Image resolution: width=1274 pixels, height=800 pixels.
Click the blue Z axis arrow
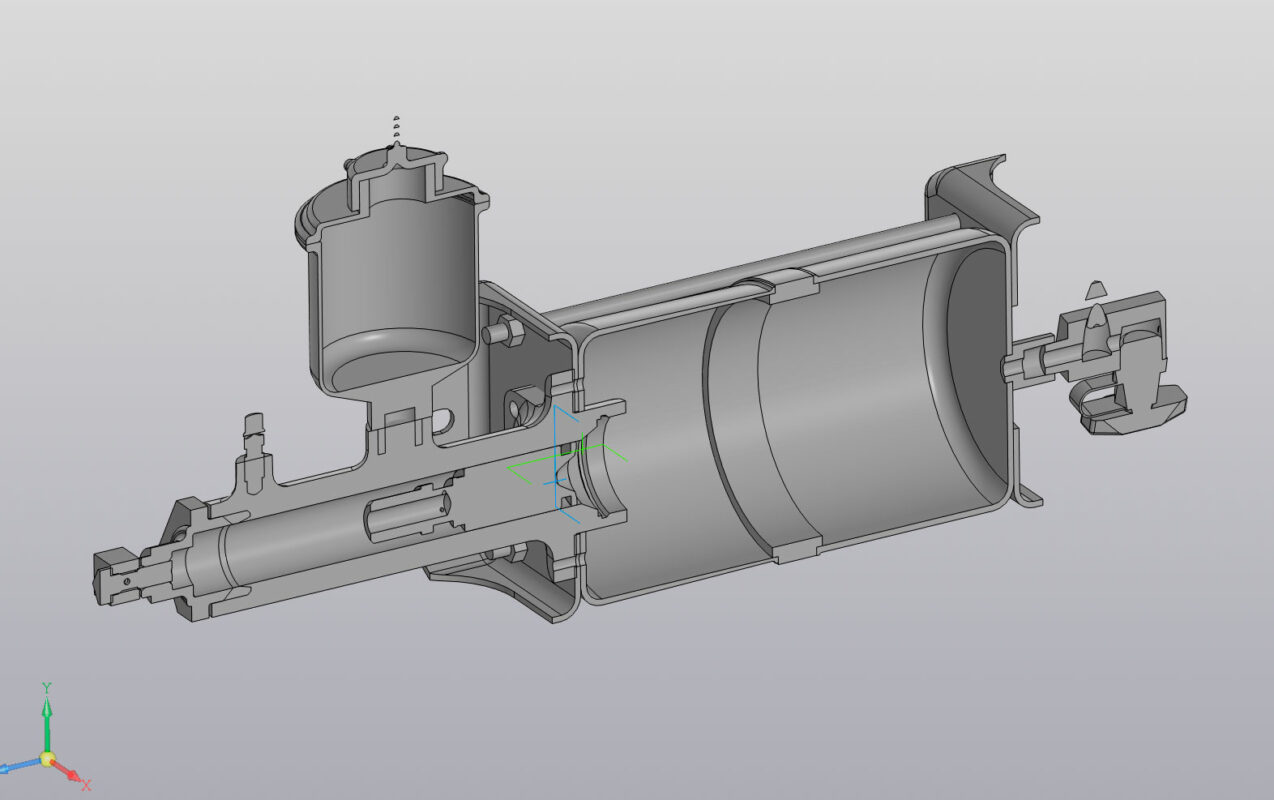(14, 767)
